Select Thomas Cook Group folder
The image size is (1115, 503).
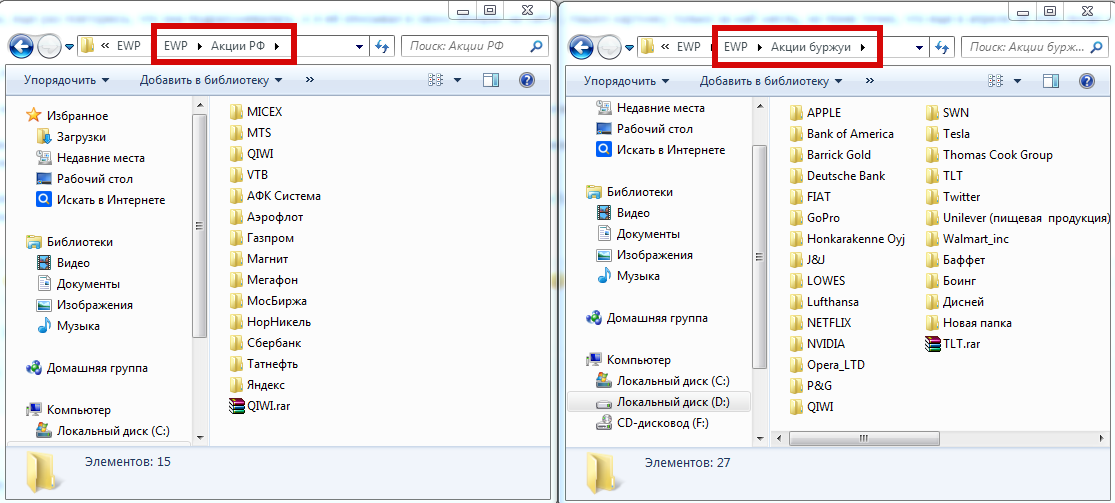[989, 154]
